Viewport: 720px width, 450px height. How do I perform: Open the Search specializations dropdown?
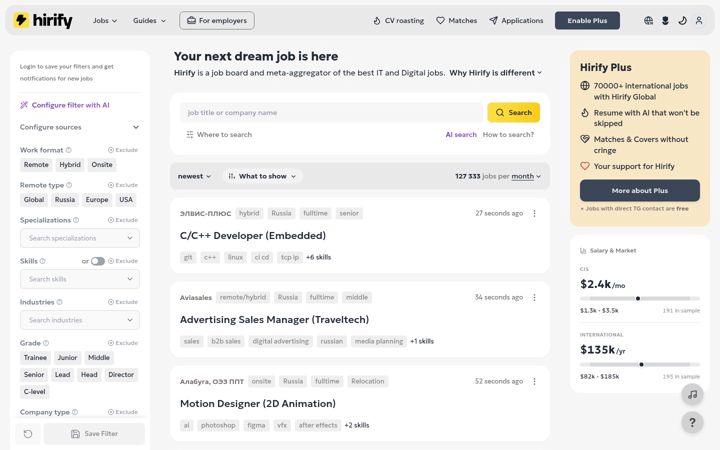tap(79, 238)
